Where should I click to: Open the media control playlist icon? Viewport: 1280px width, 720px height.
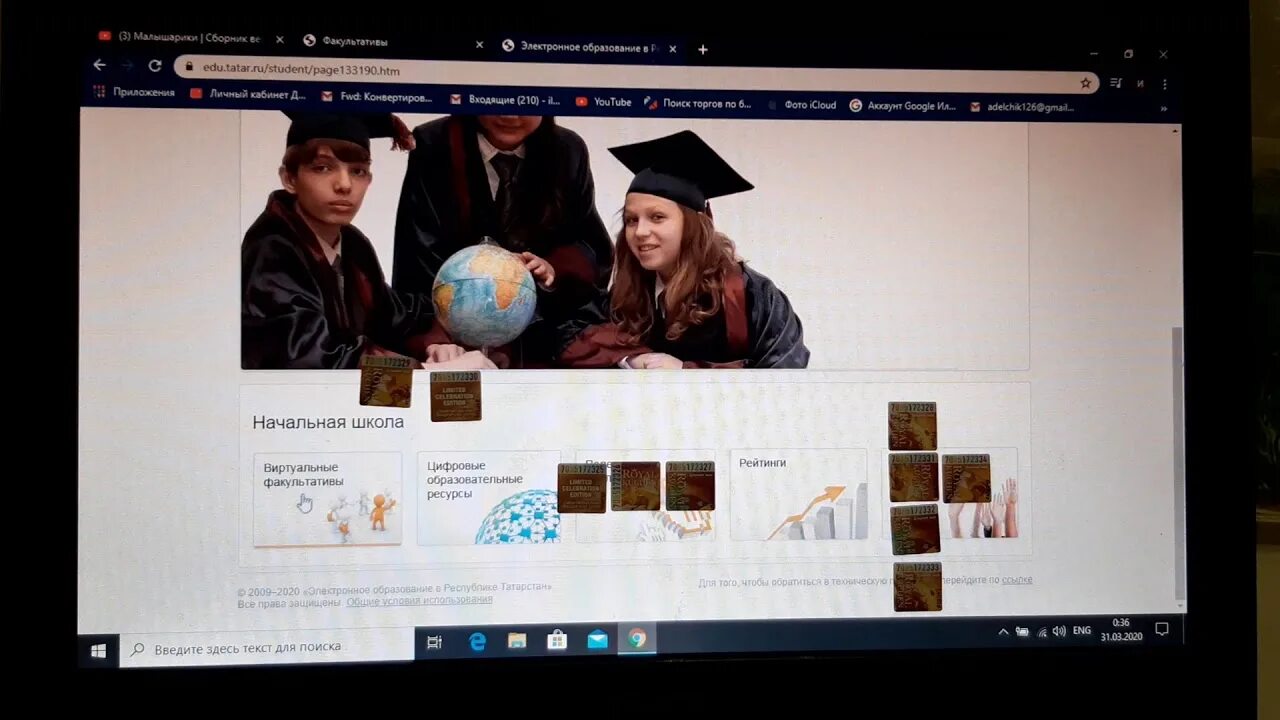(x=1116, y=83)
